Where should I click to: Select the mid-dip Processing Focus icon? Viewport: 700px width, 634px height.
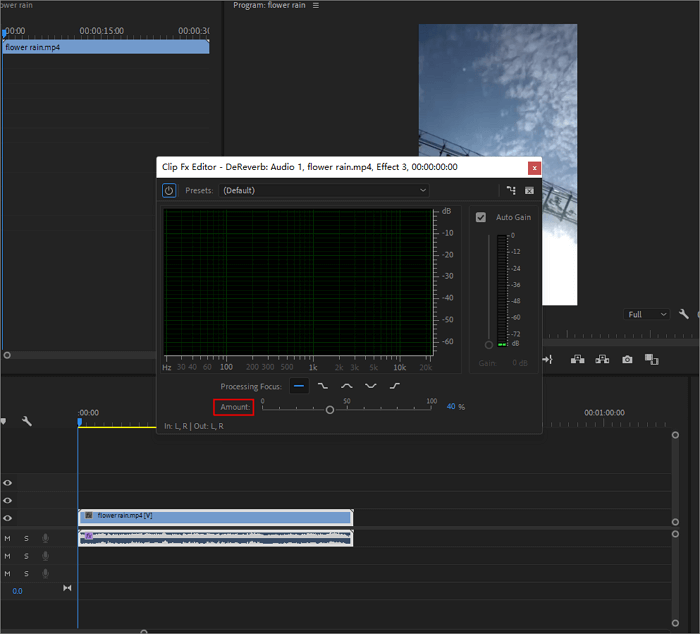[x=371, y=386]
